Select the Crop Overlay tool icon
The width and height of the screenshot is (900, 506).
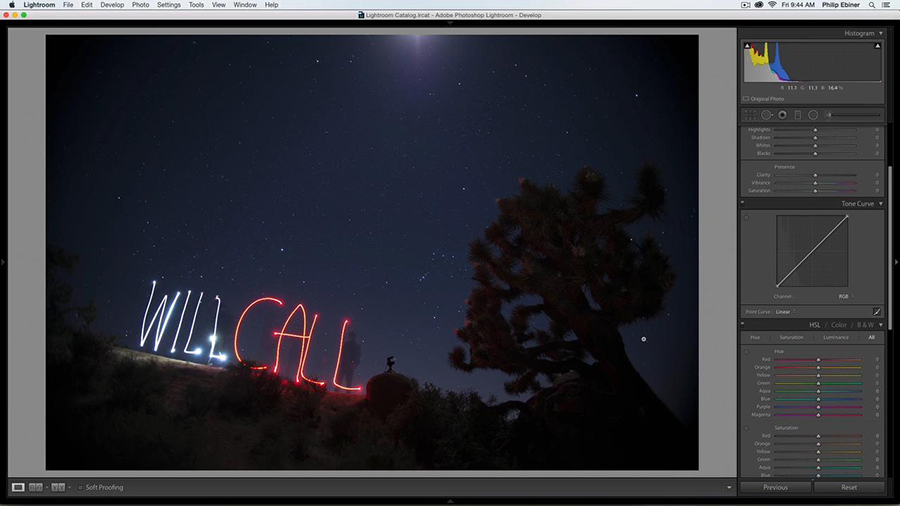tap(750, 115)
